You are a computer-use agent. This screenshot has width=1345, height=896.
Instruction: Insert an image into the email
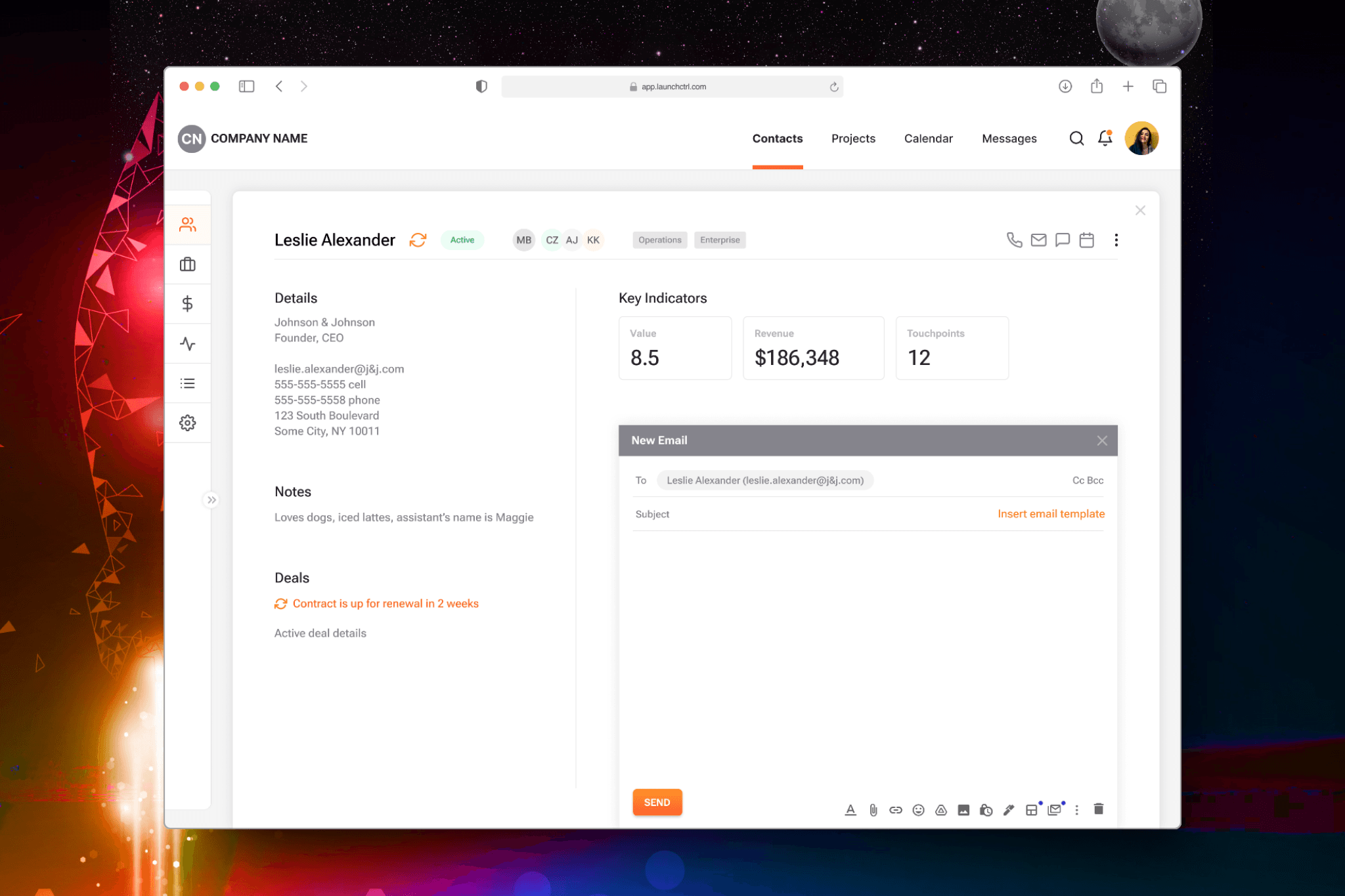963,809
